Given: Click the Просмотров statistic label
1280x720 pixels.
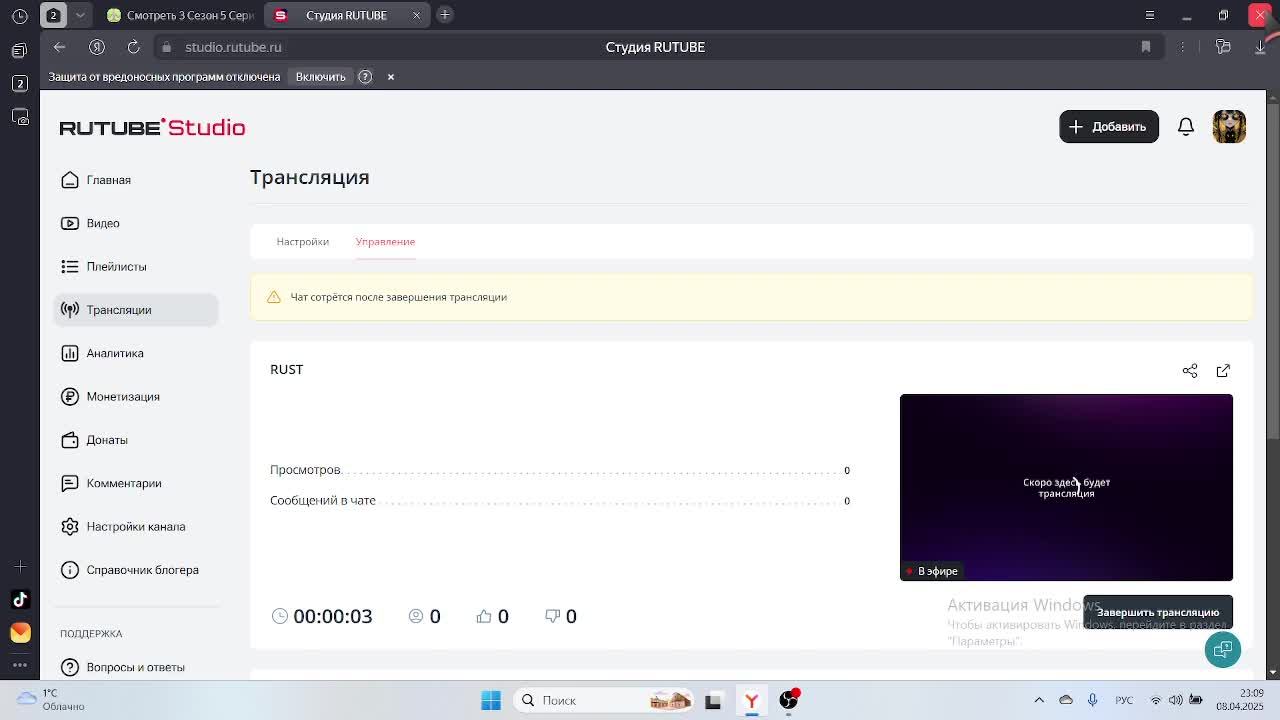Looking at the screenshot, I should (x=305, y=470).
